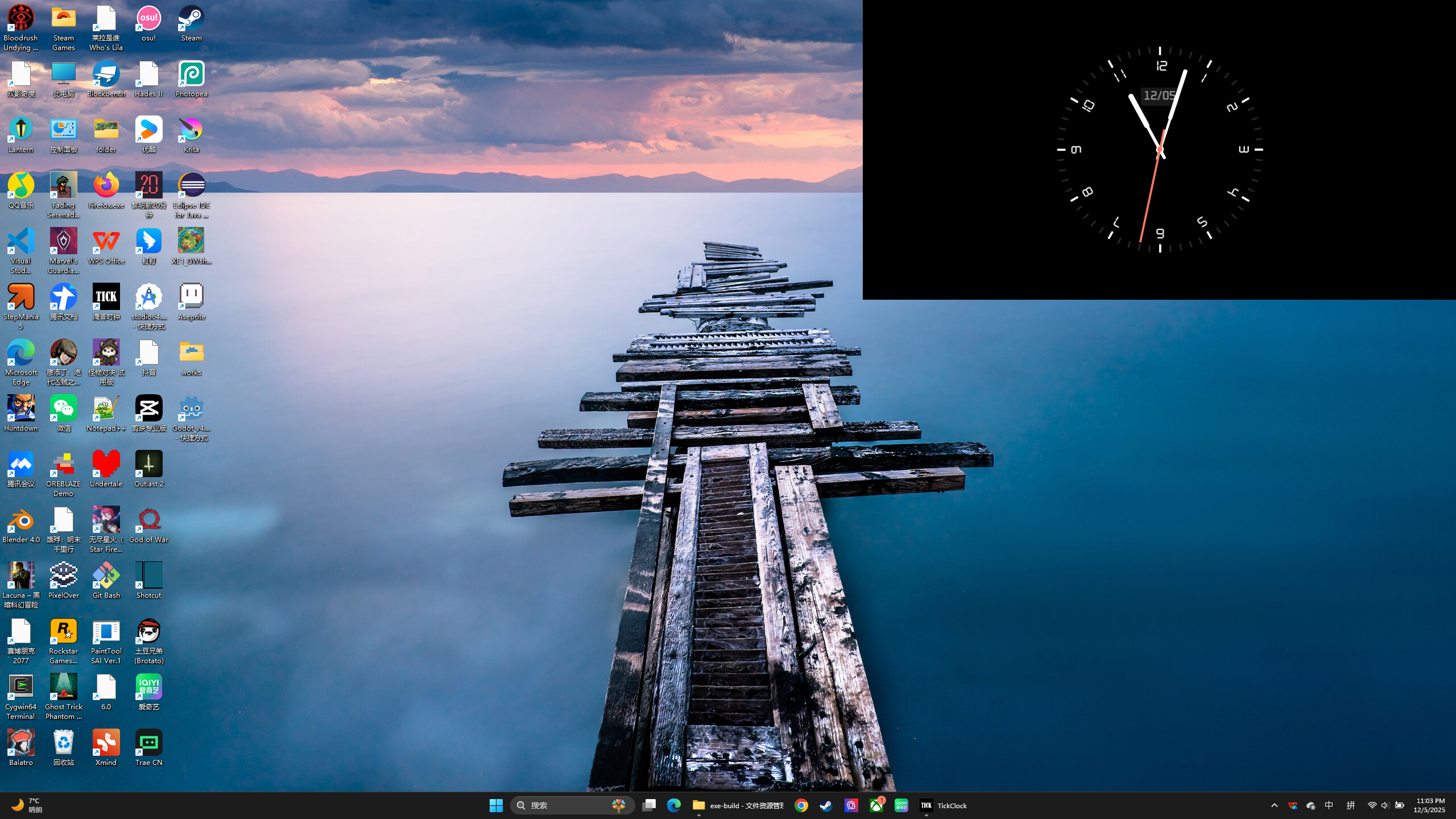The image size is (1456, 819).
Task: Open Krita
Action: click(x=191, y=130)
